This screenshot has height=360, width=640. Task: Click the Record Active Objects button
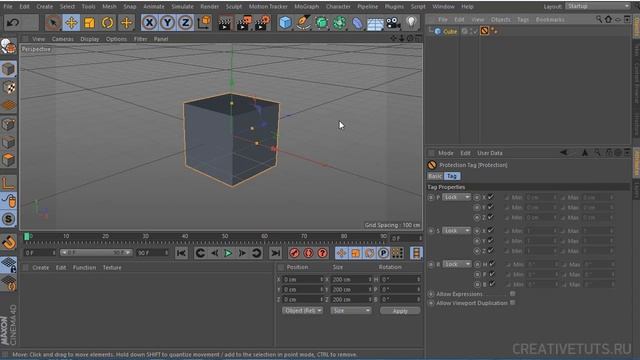pyautogui.click(x=294, y=253)
